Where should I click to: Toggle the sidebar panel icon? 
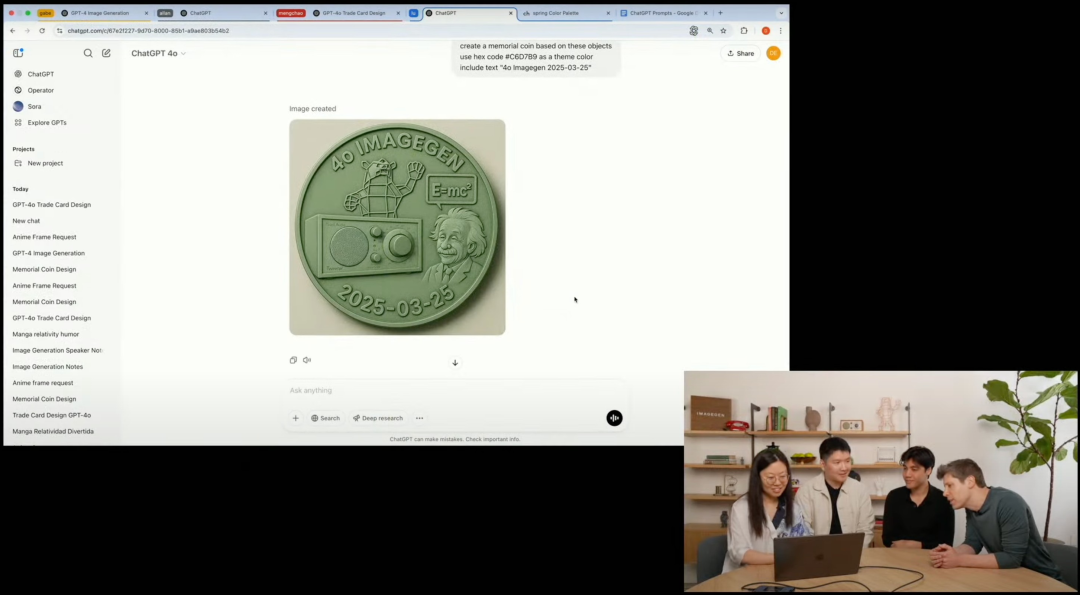tap(18, 53)
